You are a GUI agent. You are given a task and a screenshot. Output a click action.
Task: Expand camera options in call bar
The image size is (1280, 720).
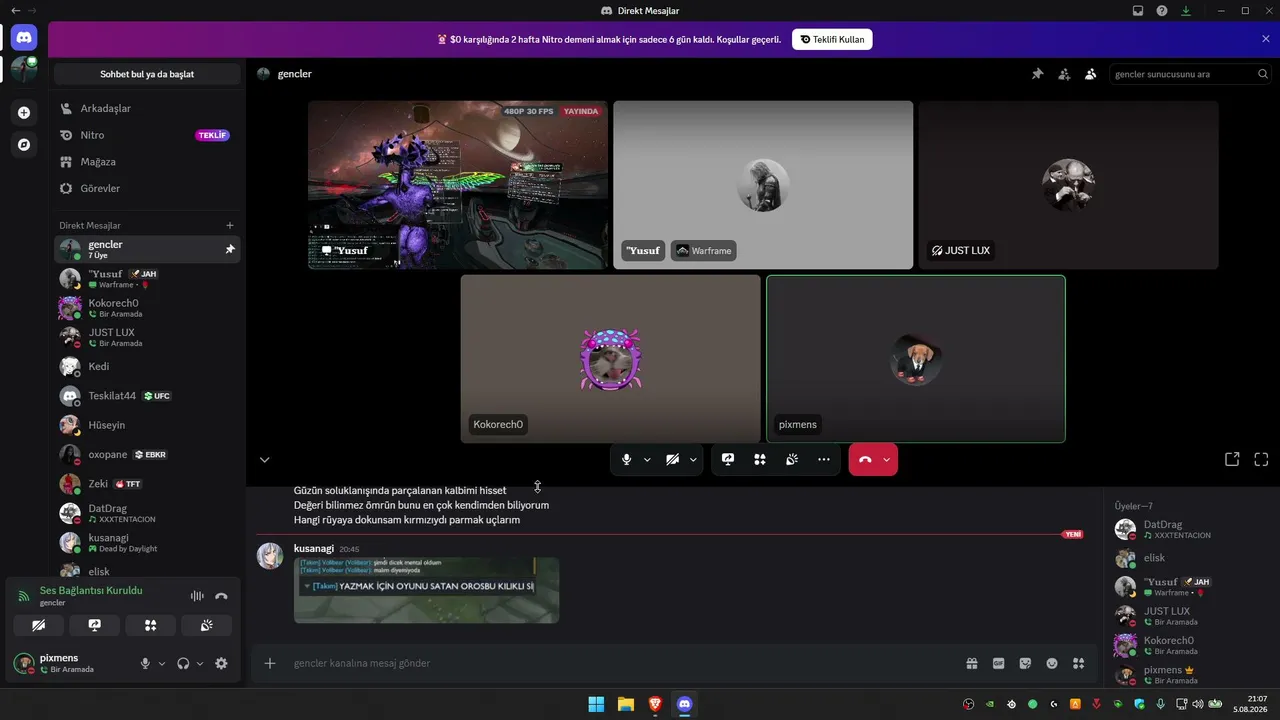point(693,460)
